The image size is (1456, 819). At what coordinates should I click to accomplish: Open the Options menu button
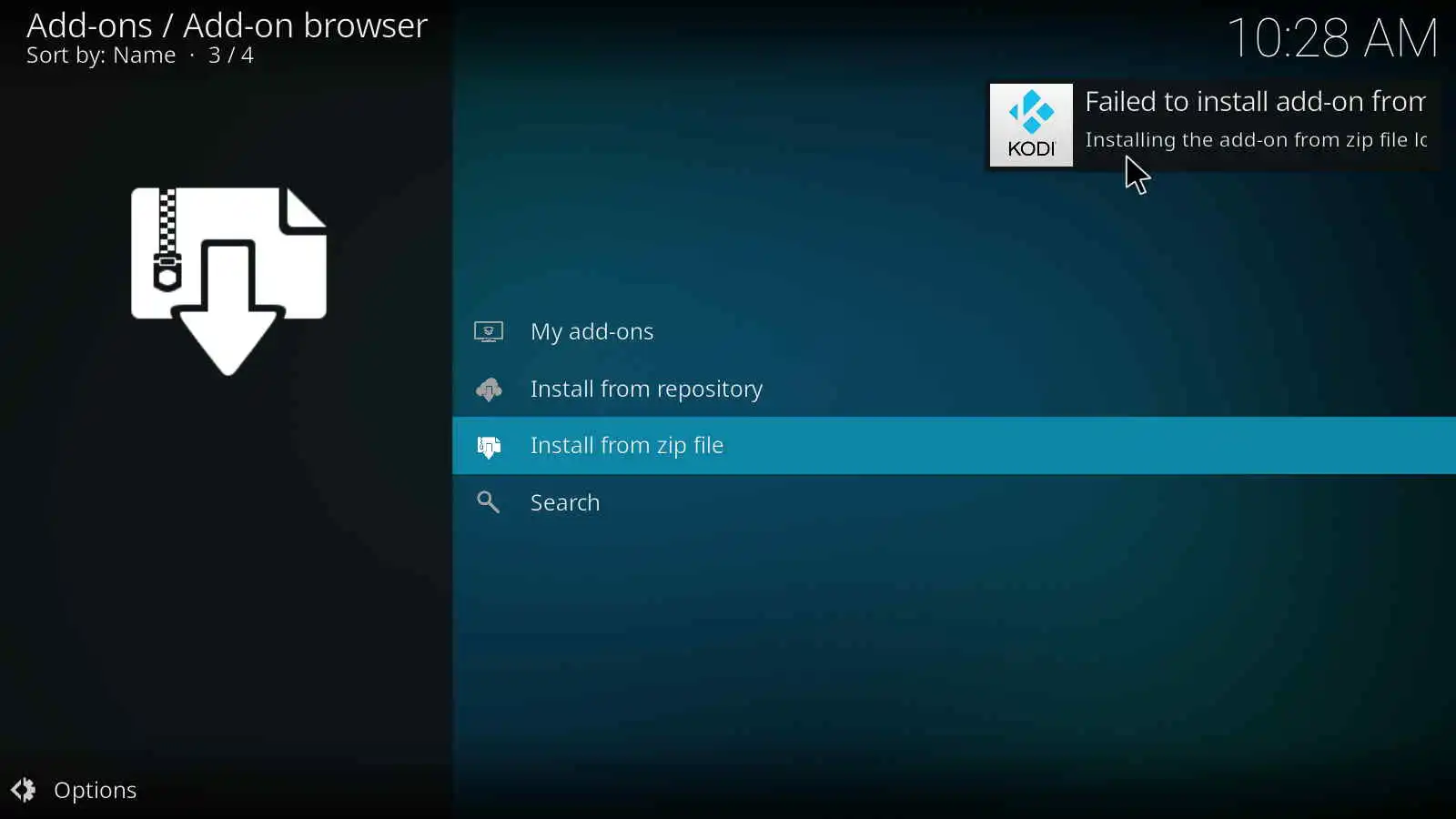[x=74, y=790]
